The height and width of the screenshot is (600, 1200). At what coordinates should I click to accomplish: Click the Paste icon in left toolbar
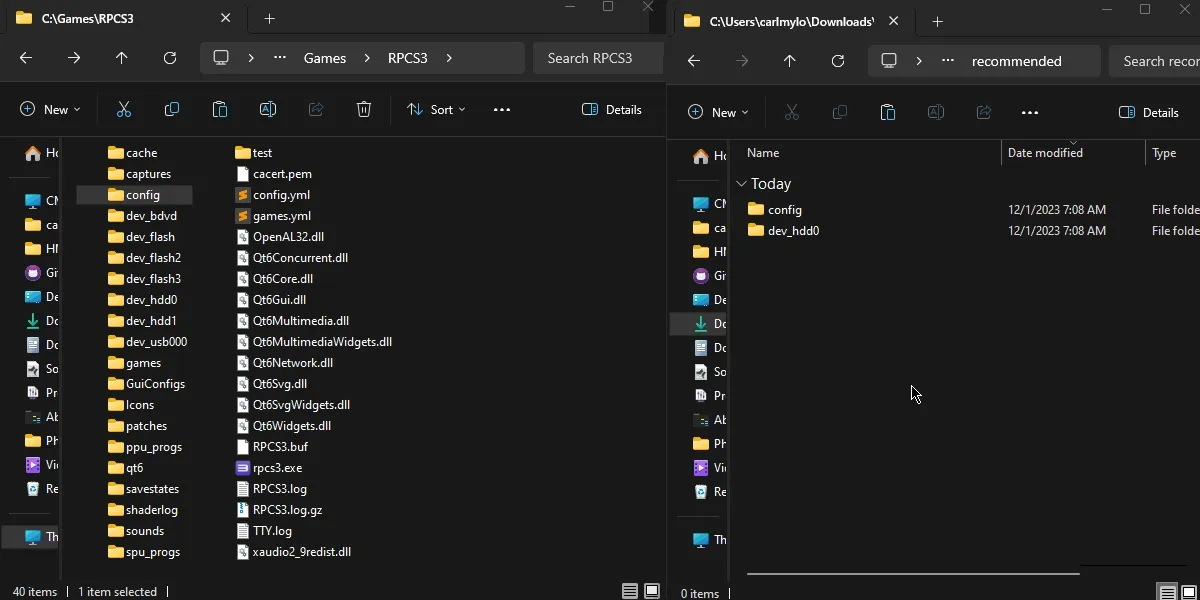pyautogui.click(x=219, y=109)
